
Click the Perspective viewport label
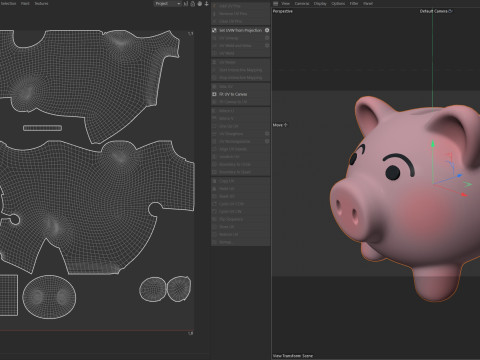pos(283,11)
